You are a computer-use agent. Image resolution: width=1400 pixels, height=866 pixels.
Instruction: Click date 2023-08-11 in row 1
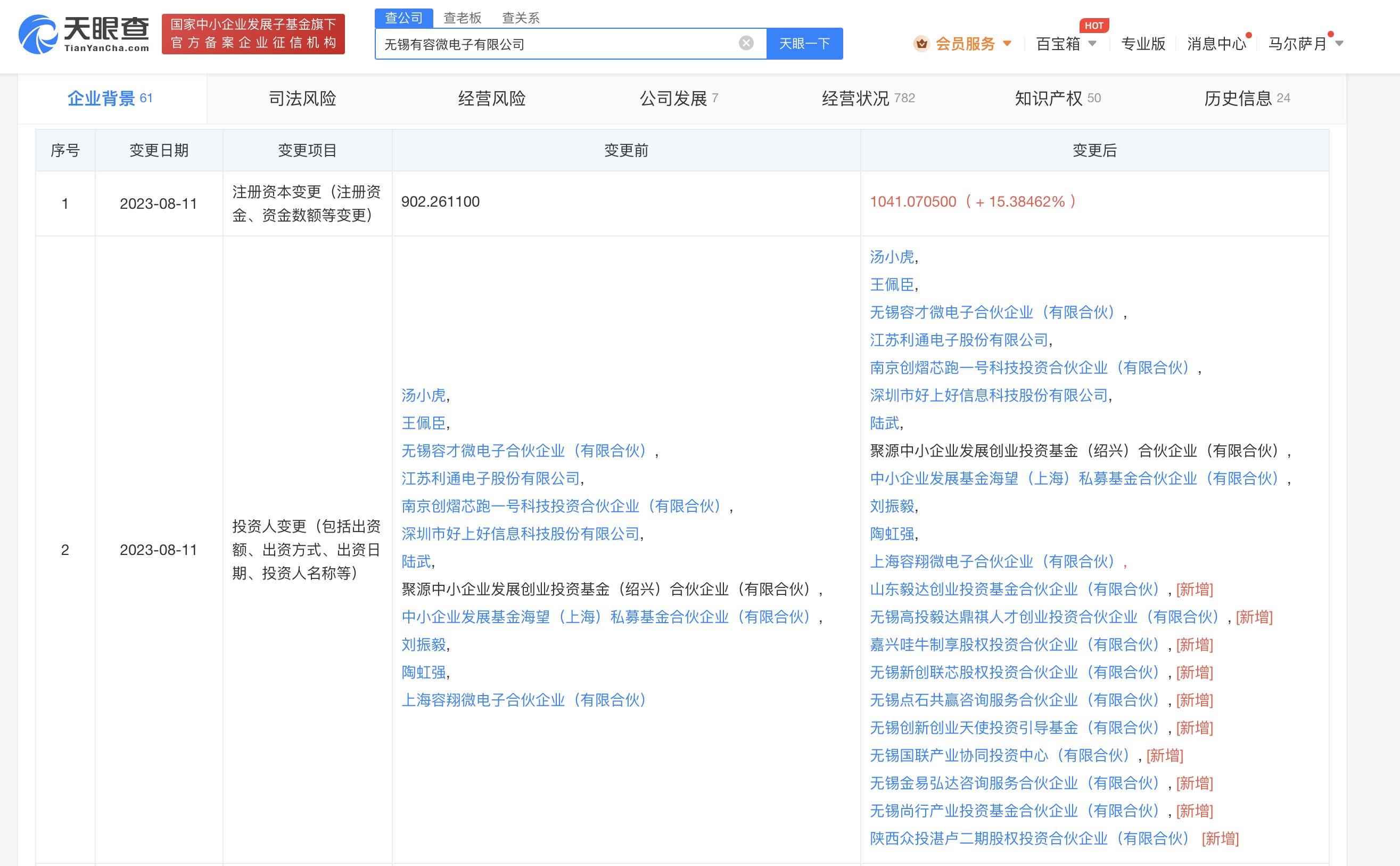(159, 203)
